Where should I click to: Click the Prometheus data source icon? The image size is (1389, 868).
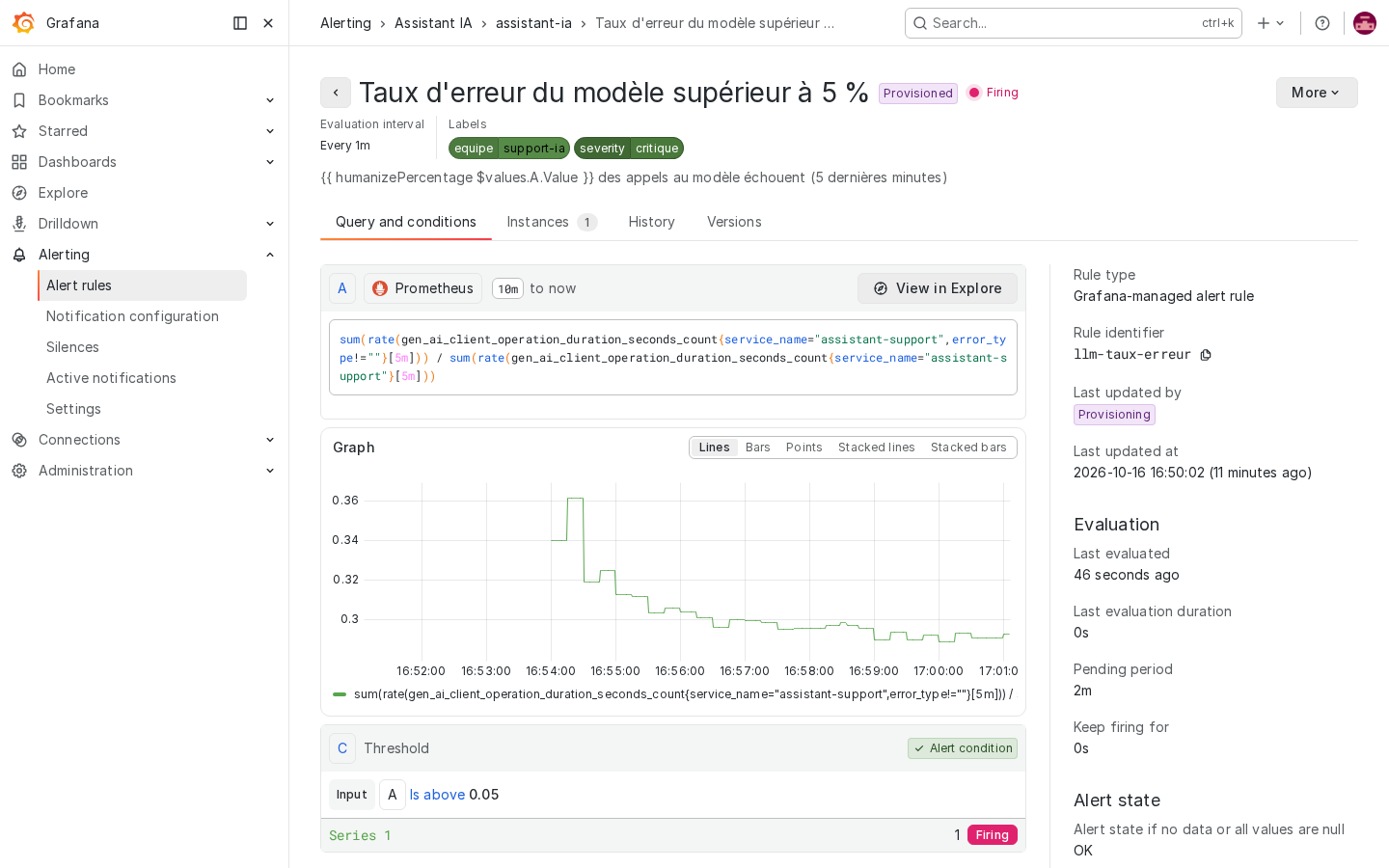380,288
